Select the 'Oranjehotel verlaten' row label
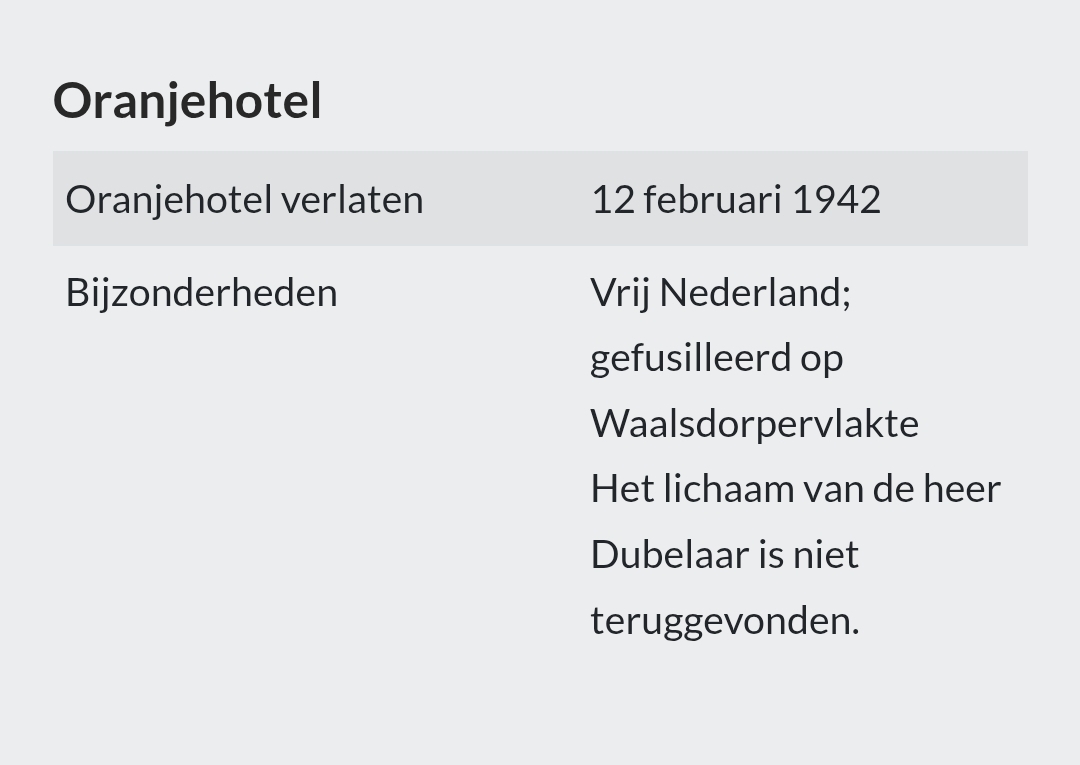The width and height of the screenshot is (1080, 765). click(245, 200)
